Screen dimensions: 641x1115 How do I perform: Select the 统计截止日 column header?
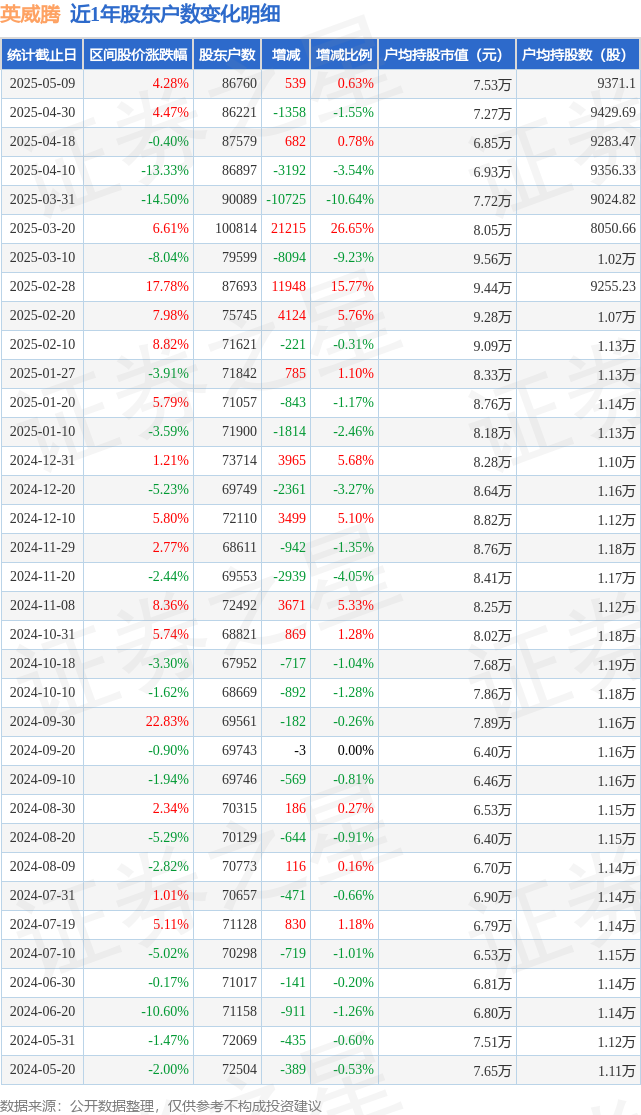tap(42, 55)
